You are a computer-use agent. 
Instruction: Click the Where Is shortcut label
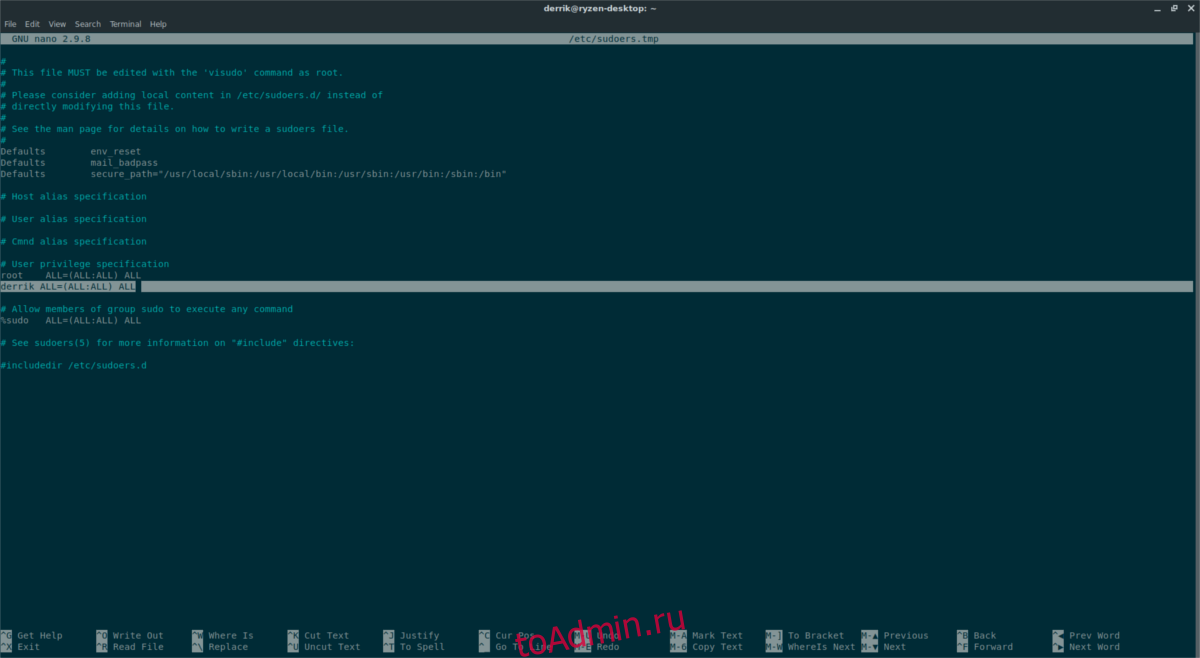click(230, 635)
